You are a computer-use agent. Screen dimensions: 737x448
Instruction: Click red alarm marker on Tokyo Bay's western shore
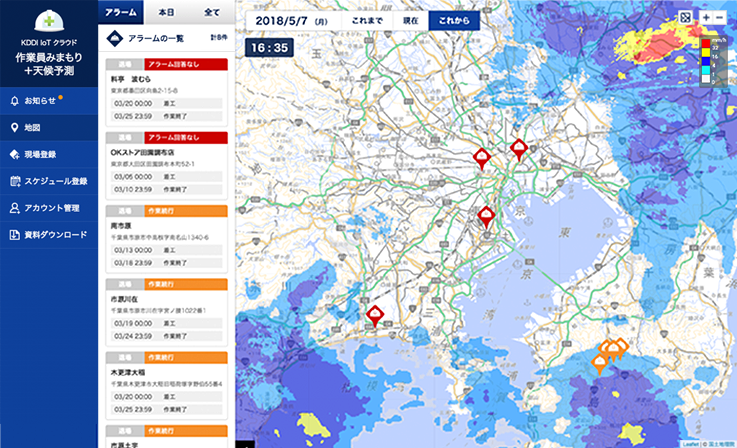coord(486,216)
